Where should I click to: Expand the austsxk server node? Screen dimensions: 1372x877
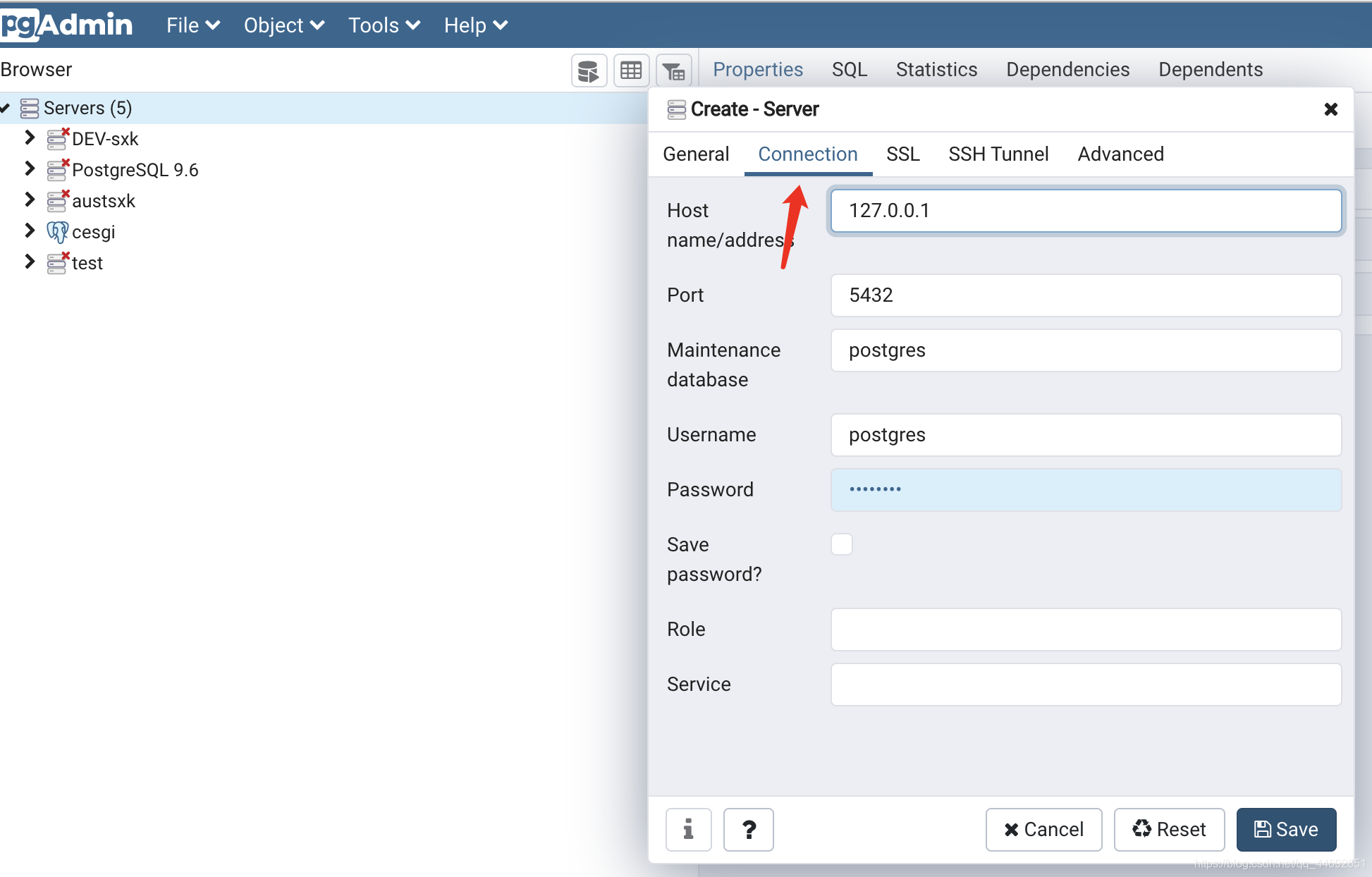[29, 200]
